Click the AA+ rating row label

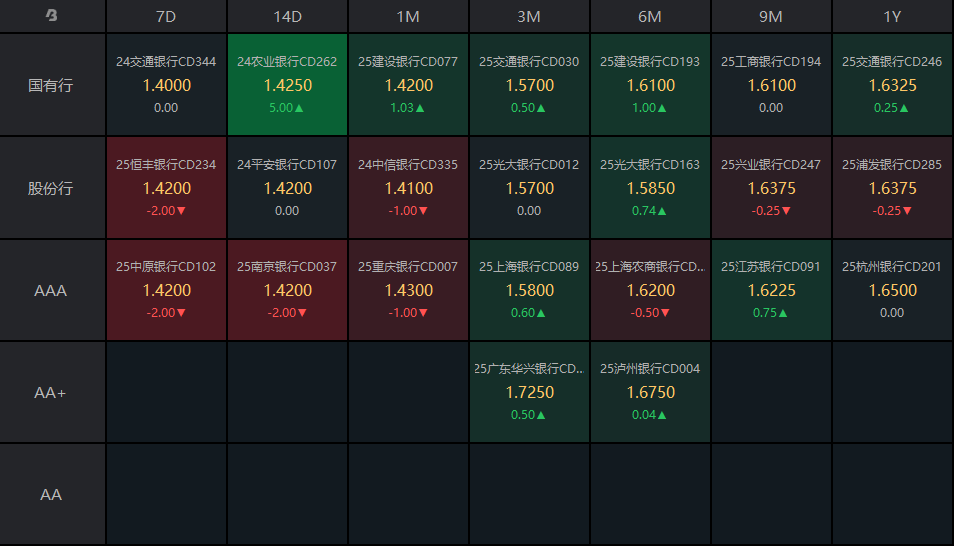click(51, 393)
